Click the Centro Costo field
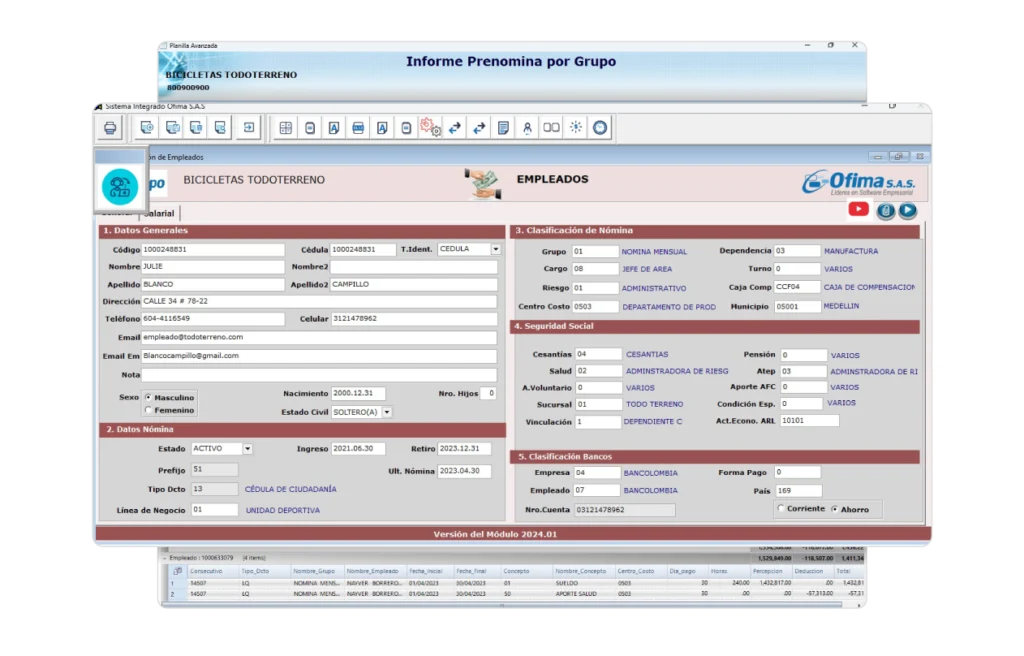 pyautogui.click(x=596, y=306)
